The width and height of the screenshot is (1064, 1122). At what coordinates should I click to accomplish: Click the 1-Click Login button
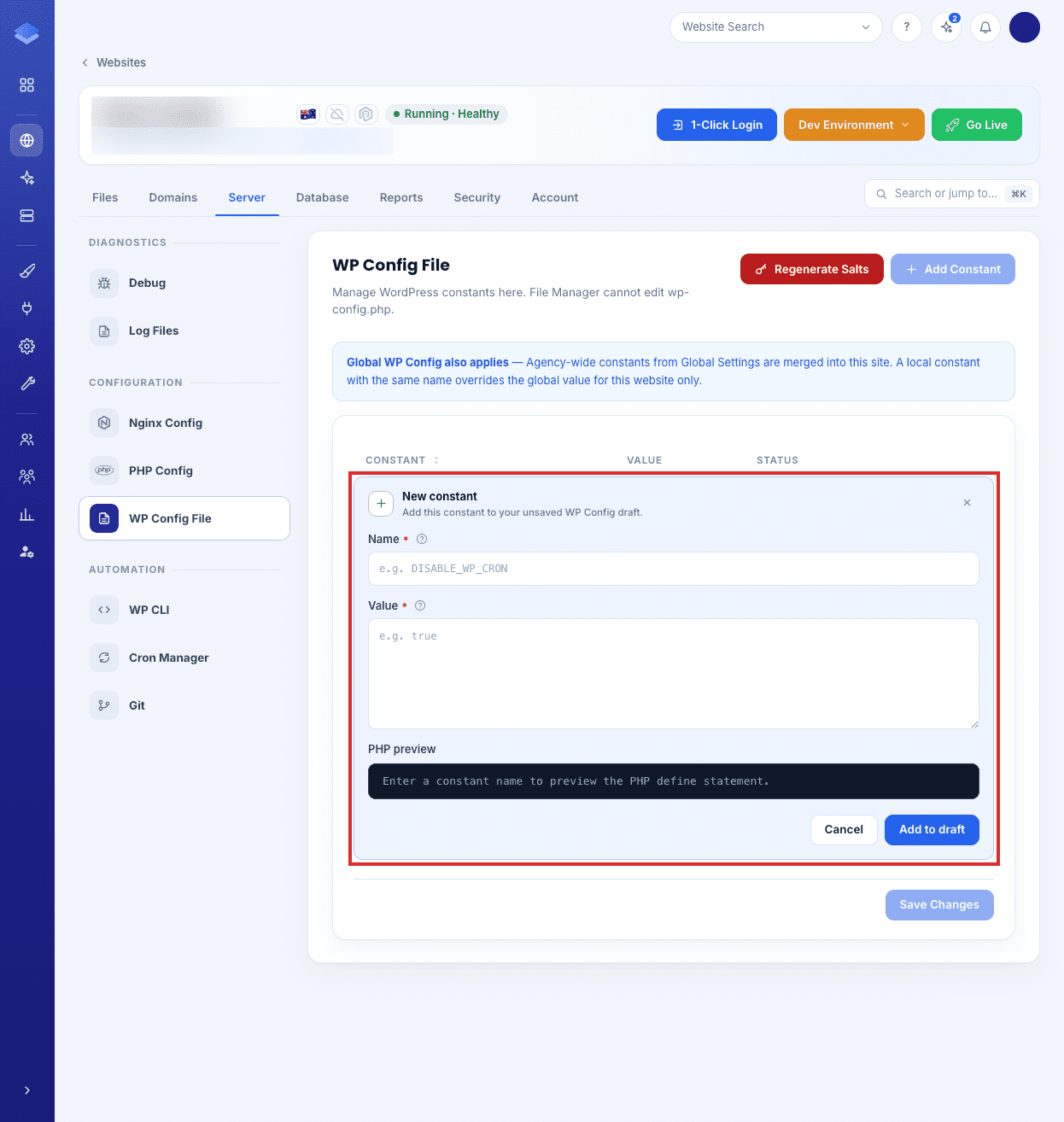(716, 125)
